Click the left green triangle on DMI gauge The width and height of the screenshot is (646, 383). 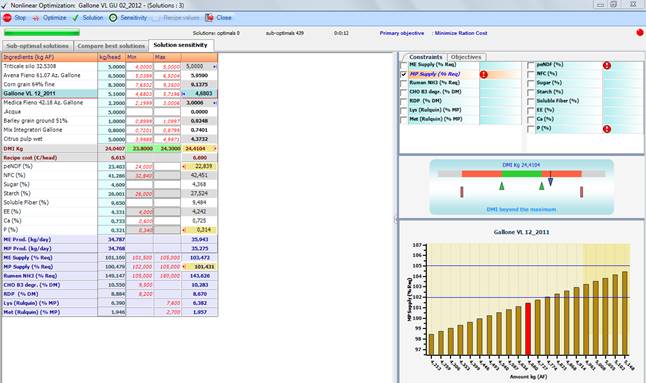pyautogui.click(x=502, y=186)
